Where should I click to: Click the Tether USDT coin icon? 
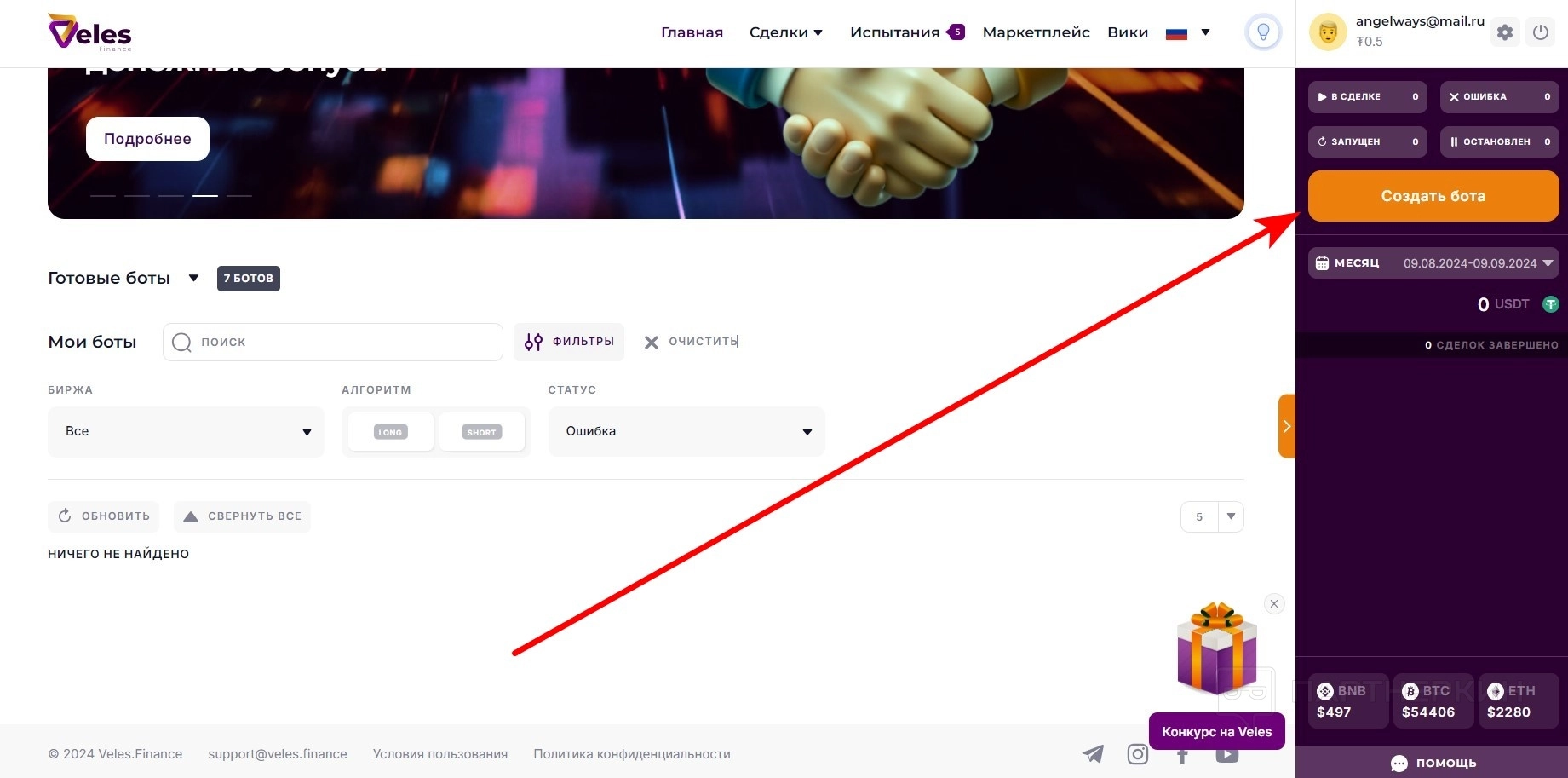(x=1551, y=304)
